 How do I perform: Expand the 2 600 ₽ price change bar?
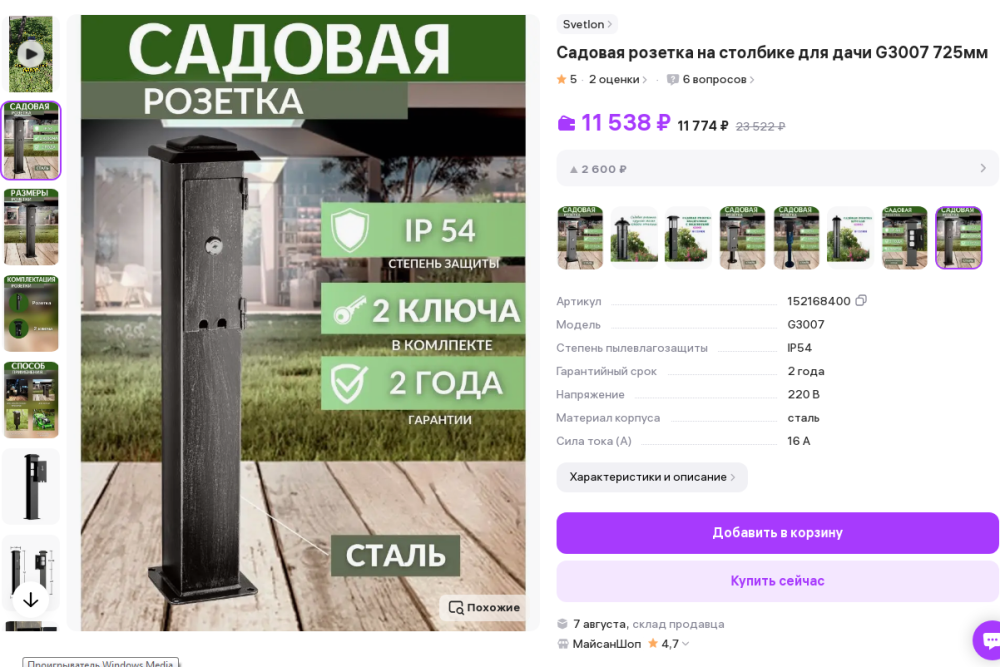pyautogui.click(x=777, y=168)
